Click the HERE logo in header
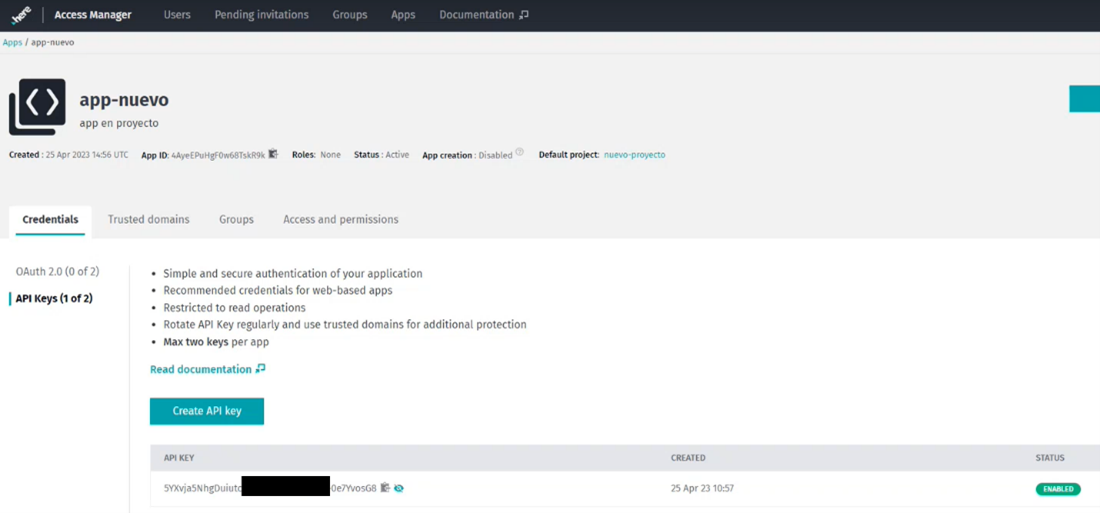Viewport: 1100px width, 513px height. coord(21,15)
